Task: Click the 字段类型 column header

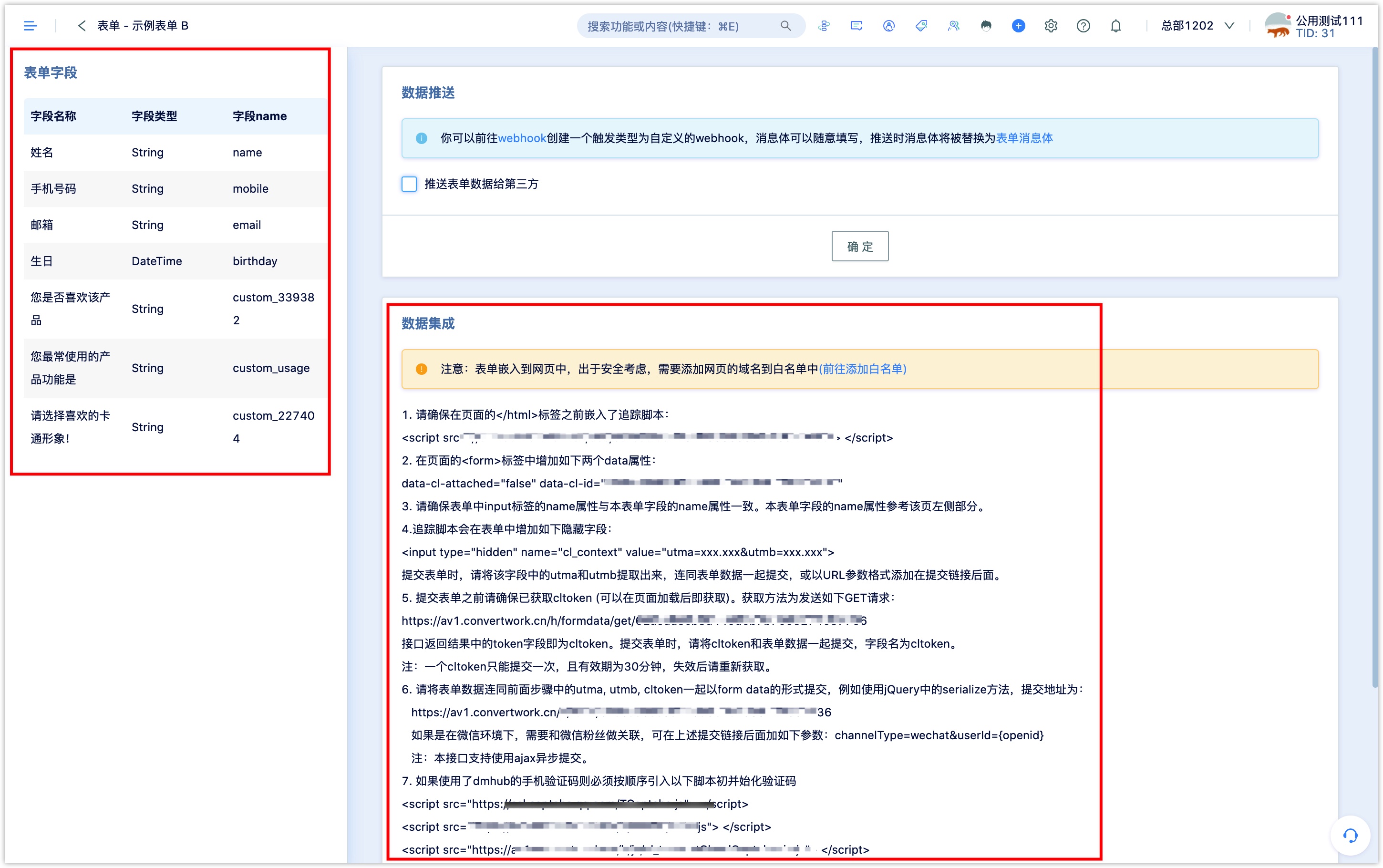Action: pyautogui.click(x=155, y=116)
